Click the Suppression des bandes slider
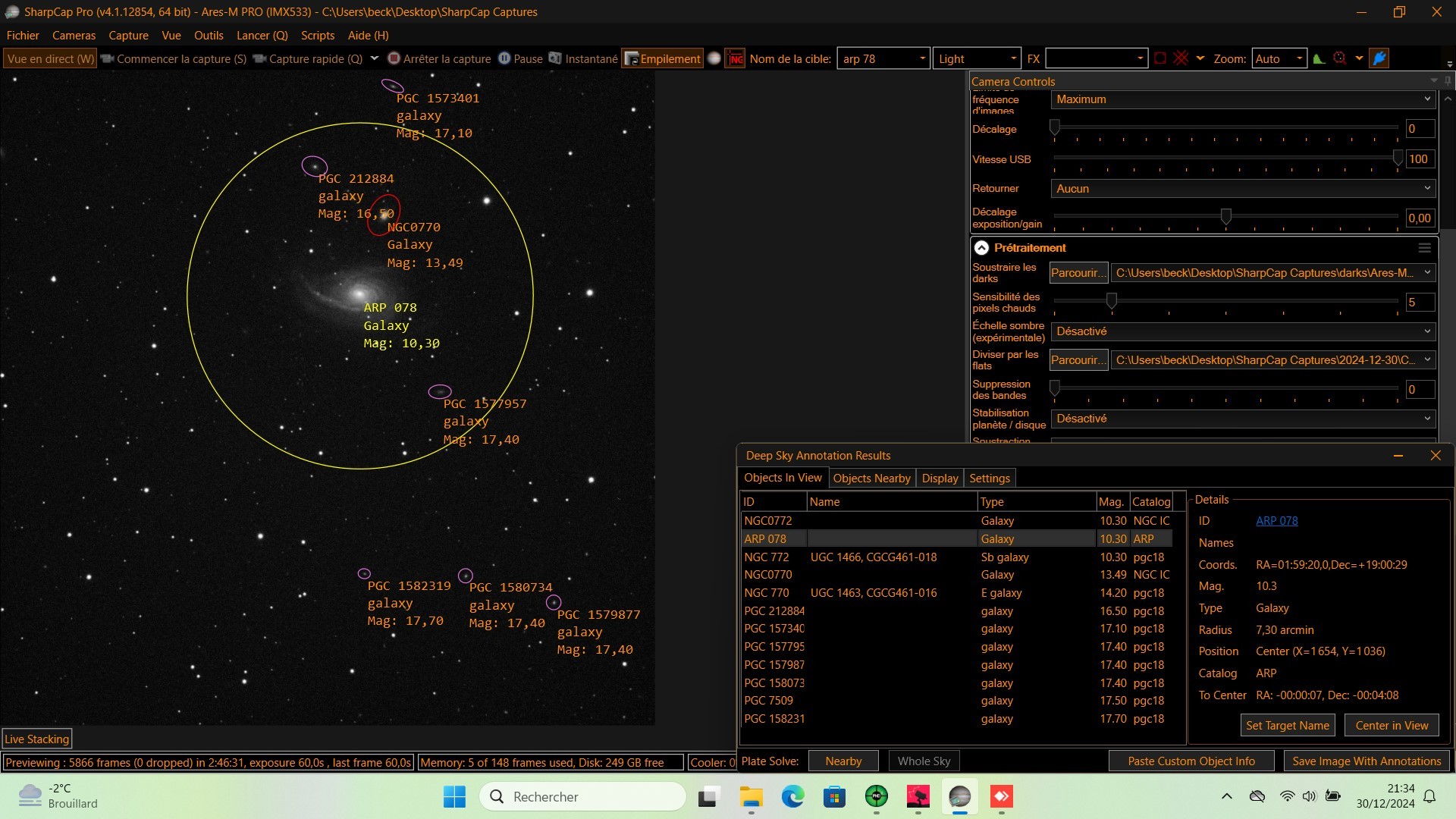The width and height of the screenshot is (1456, 819). tap(1225, 389)
